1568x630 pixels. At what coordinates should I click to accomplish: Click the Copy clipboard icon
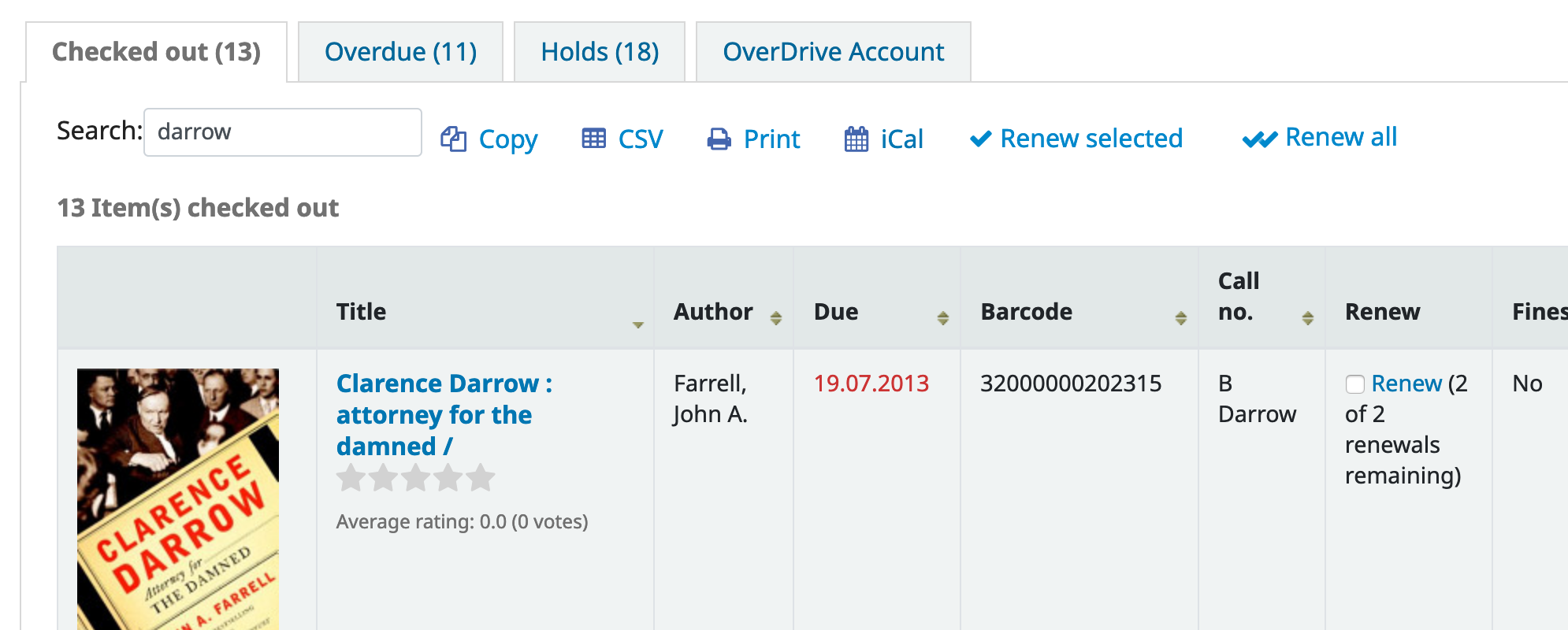tap(453, 139)
